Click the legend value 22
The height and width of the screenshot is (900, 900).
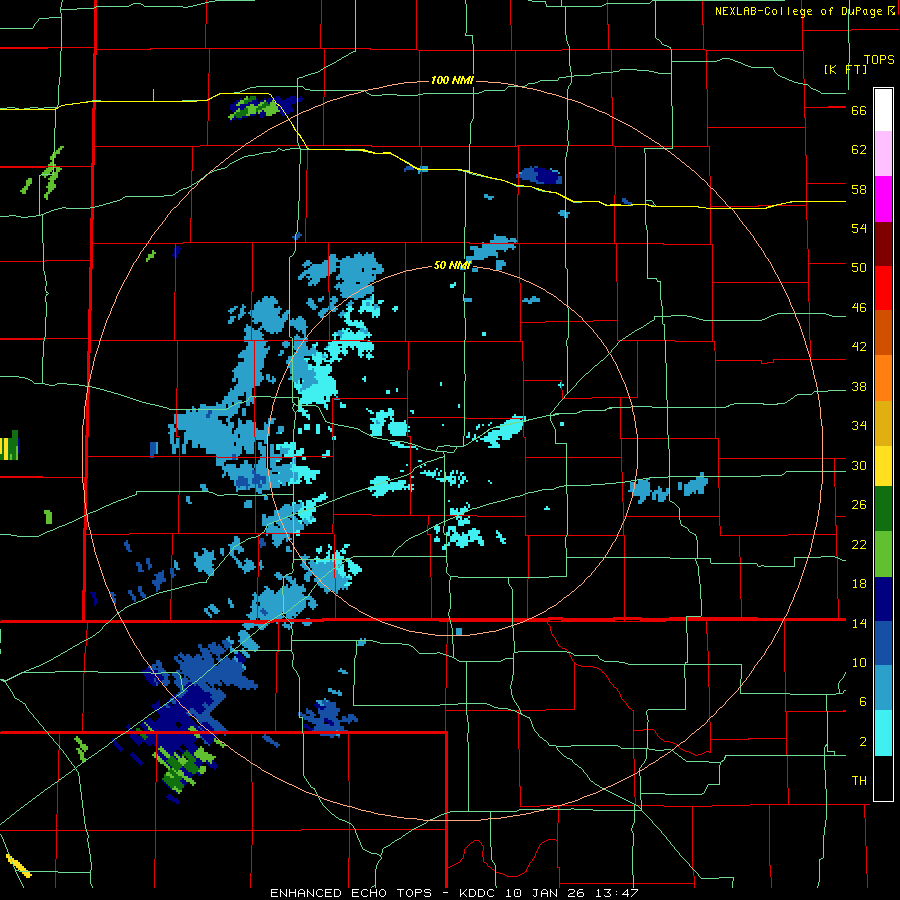click(859, 544)
